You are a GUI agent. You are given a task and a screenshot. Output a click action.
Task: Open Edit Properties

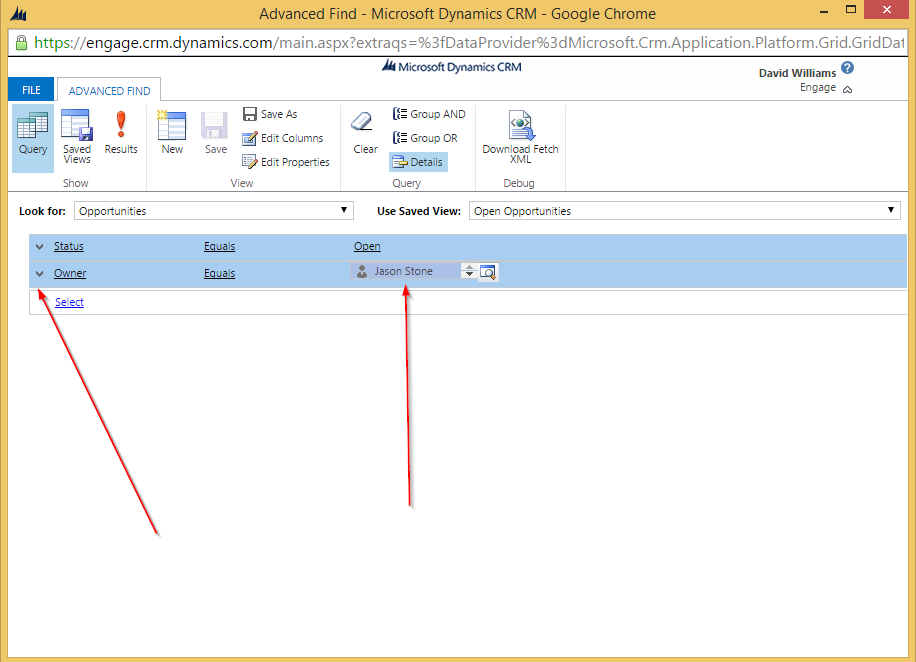(286, 162)
